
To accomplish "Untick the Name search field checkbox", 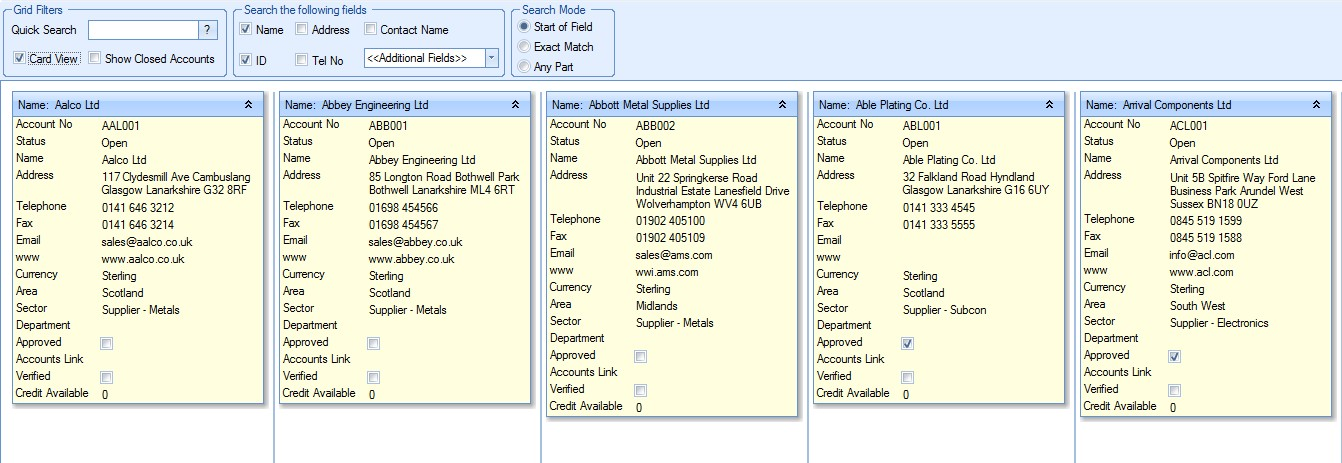I will [246, 30].
